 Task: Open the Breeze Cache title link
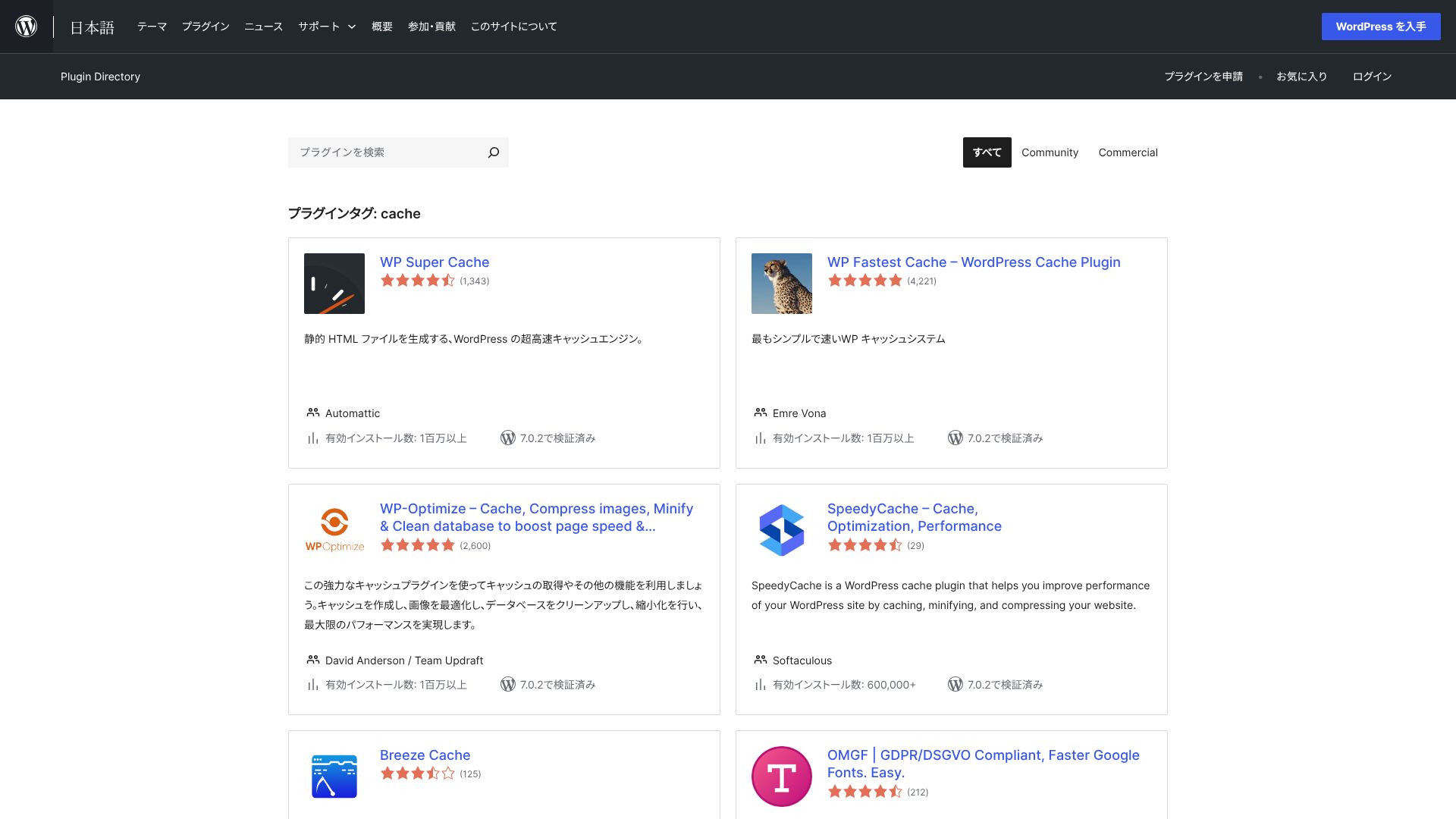point(425,755)
